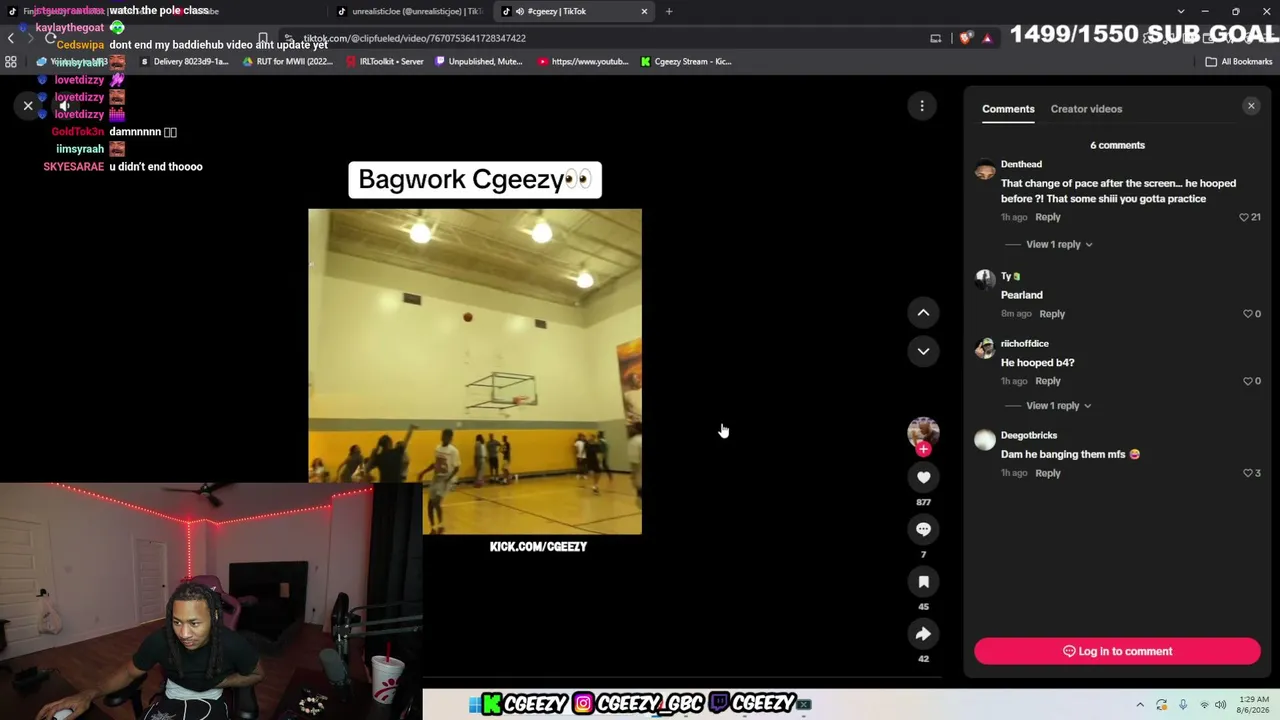Reply to Ty's Pearland comment
Image resolution: width=1280 pixels, height=720 pixels.
pyautogui.click(x=1052, y=314)
